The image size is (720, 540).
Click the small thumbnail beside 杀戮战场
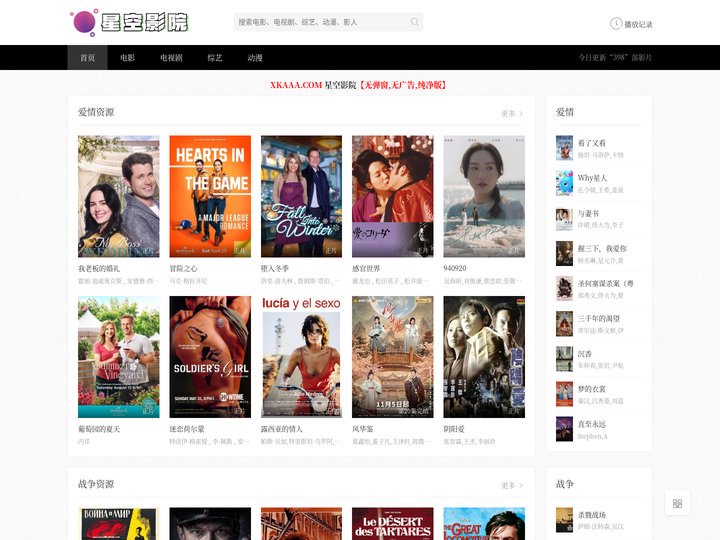(x=564, y=520)
